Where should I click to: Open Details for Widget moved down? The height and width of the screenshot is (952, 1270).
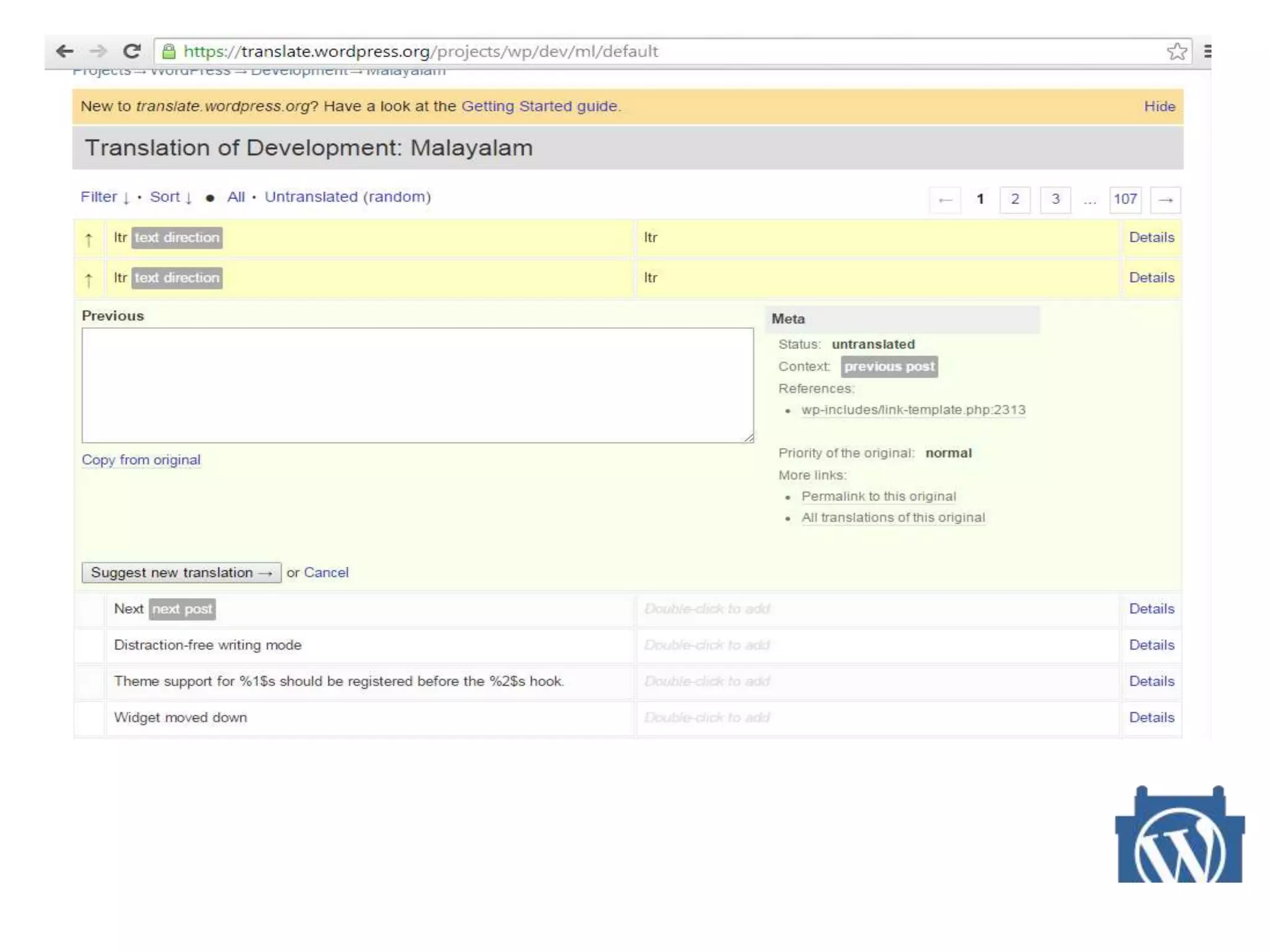click(x=1151, y=718)
